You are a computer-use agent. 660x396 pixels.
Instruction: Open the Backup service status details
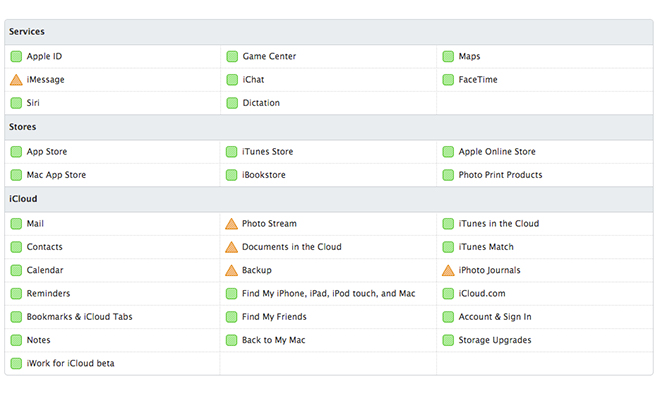pos(257,270)
